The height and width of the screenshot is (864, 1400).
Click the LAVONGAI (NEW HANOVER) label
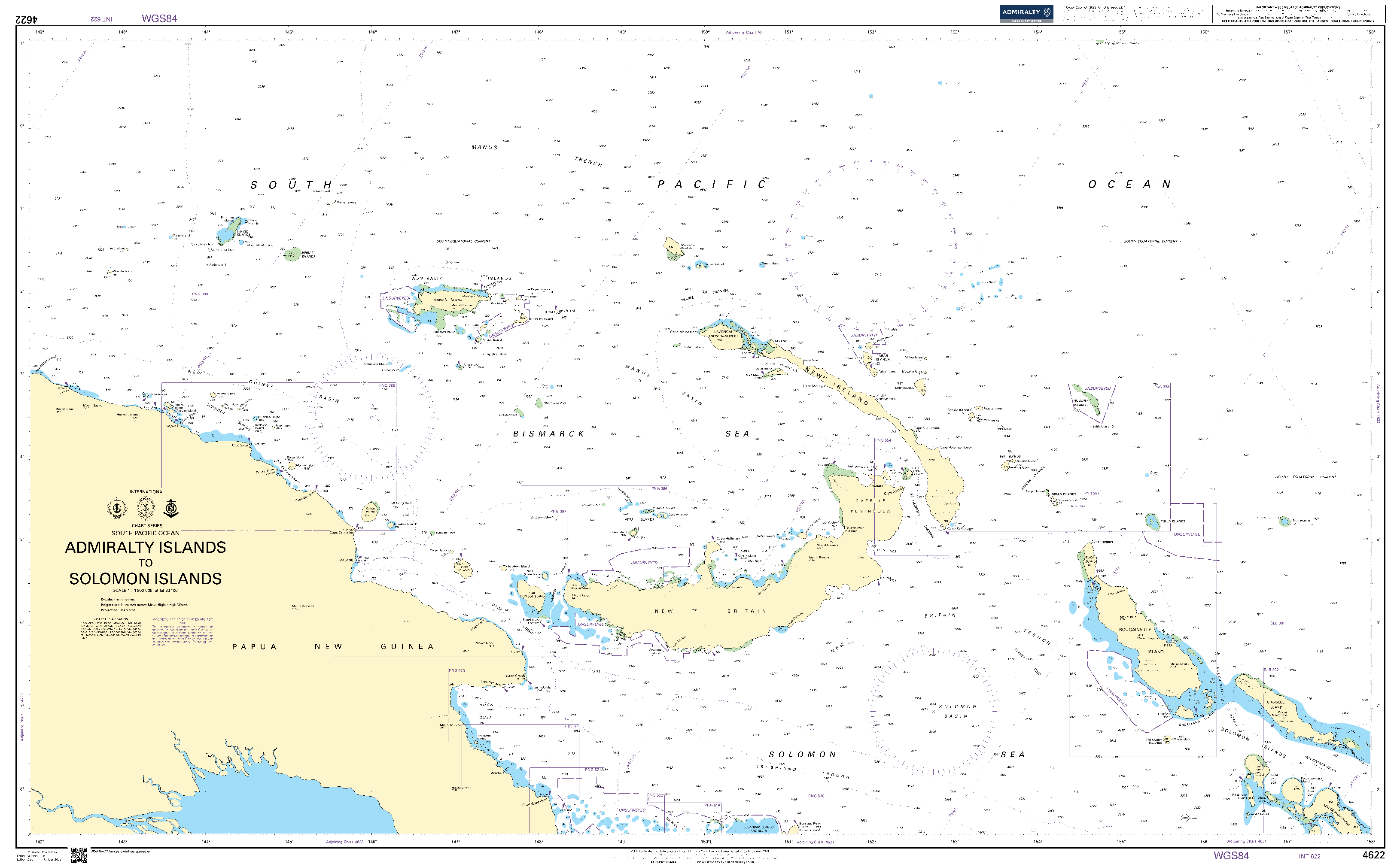pos(723,334)
